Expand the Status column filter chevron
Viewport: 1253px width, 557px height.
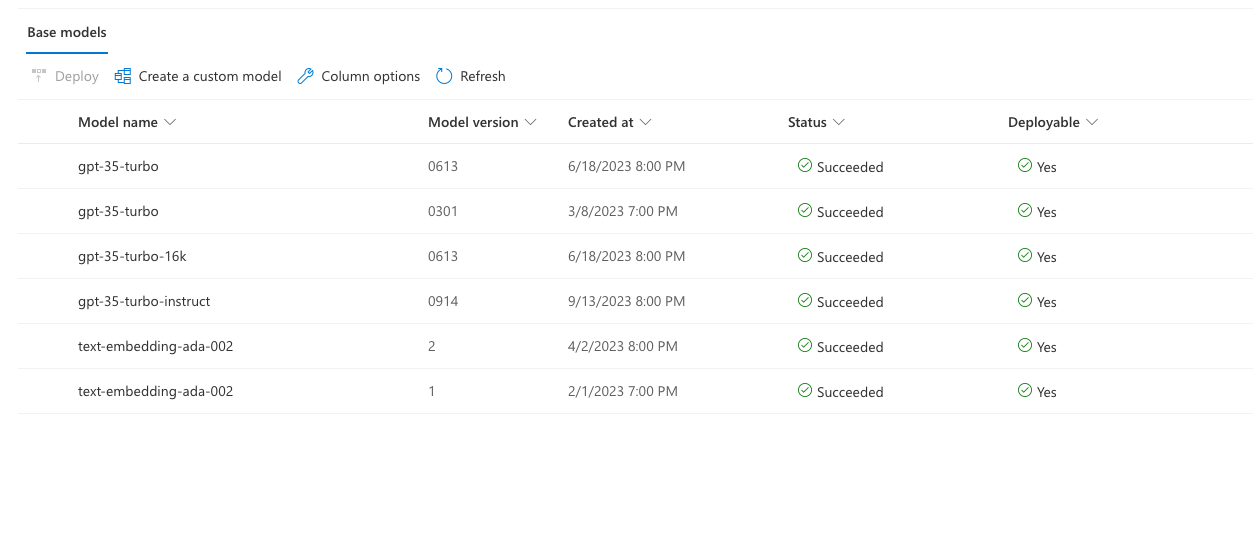click(x=839, y=122)
